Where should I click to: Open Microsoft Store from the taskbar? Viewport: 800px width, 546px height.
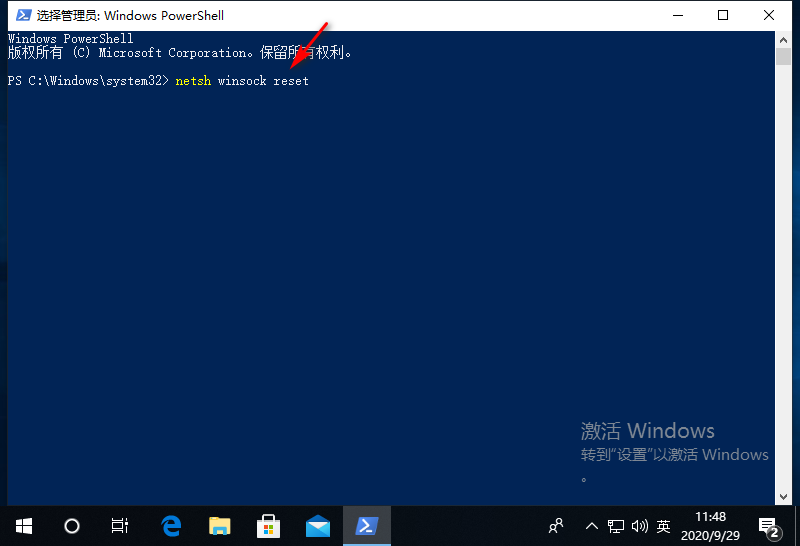(x=269, y=525)
